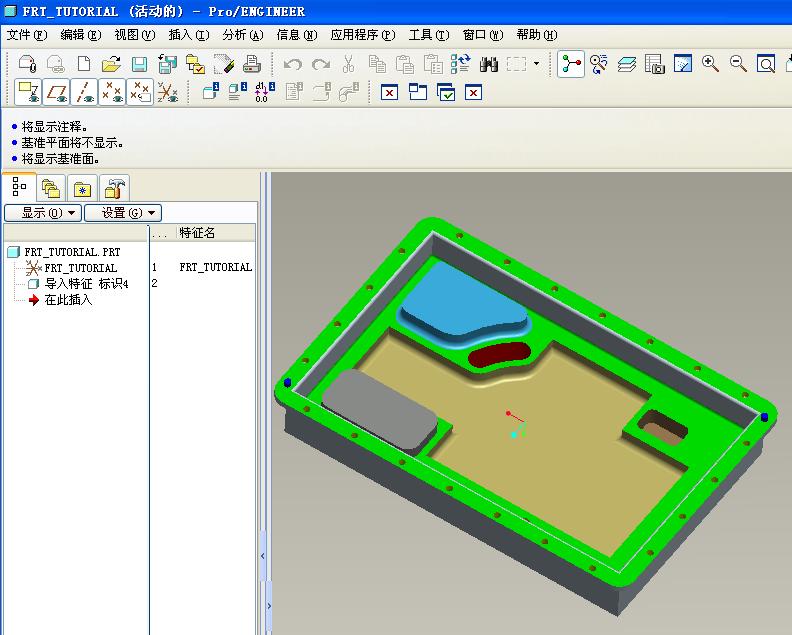Viewport: 792px width, 635px height.
Task: Click the Save a Copy icon
Action: coord(167,64)
